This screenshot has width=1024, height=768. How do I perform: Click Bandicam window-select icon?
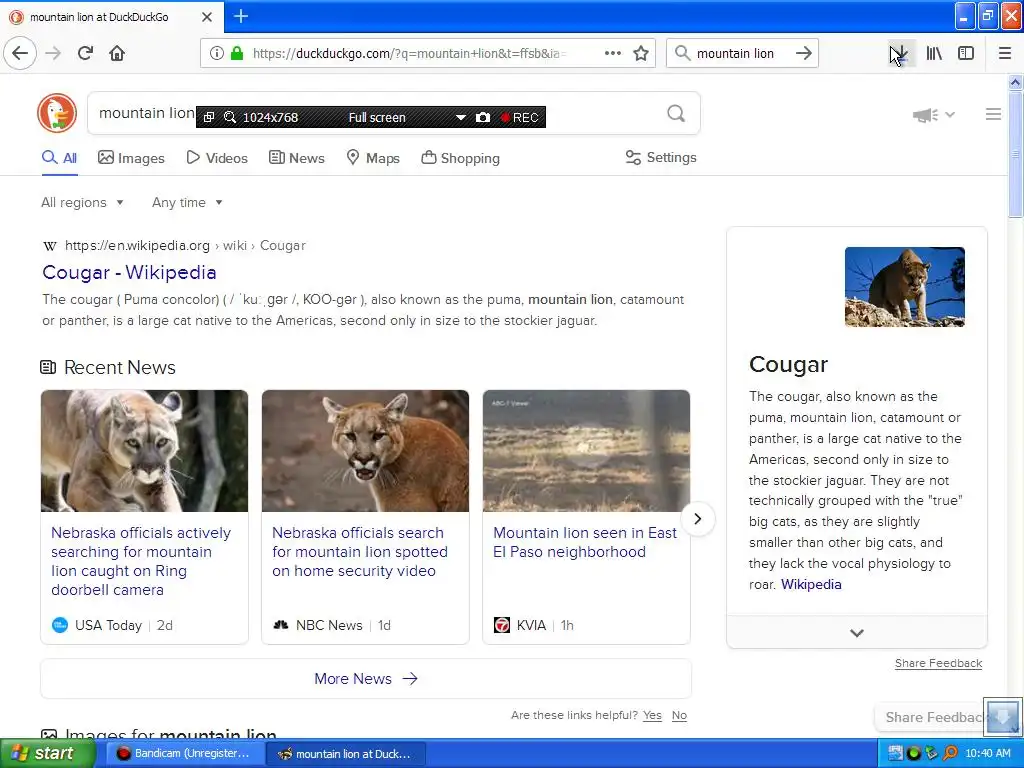coord(208,118)
